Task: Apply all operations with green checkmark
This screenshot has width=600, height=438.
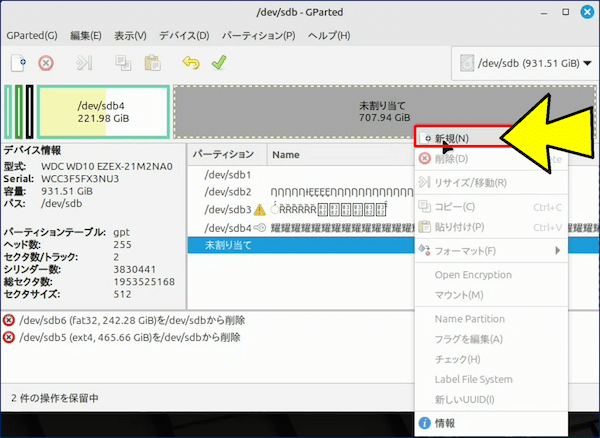Action: coord(218,62)
